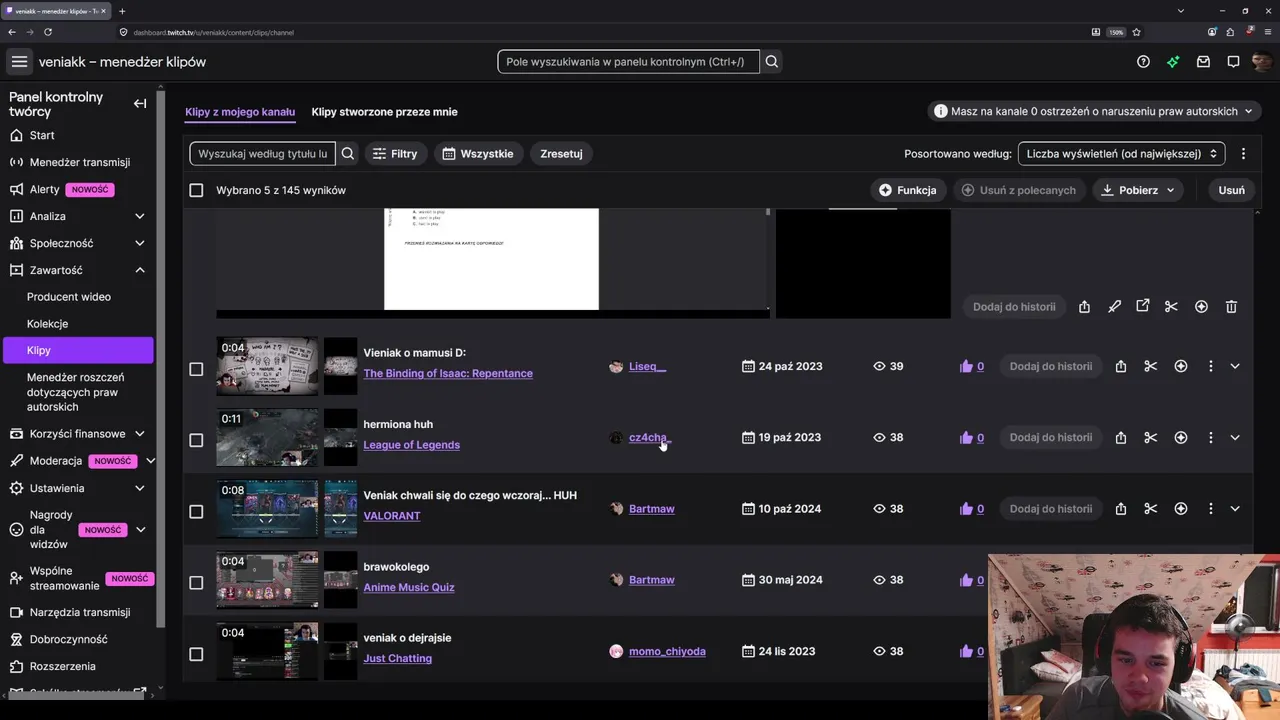The image size is (1280, 720).
Task: Bookmark the page with the star icon
Action: pos(1136,32)
